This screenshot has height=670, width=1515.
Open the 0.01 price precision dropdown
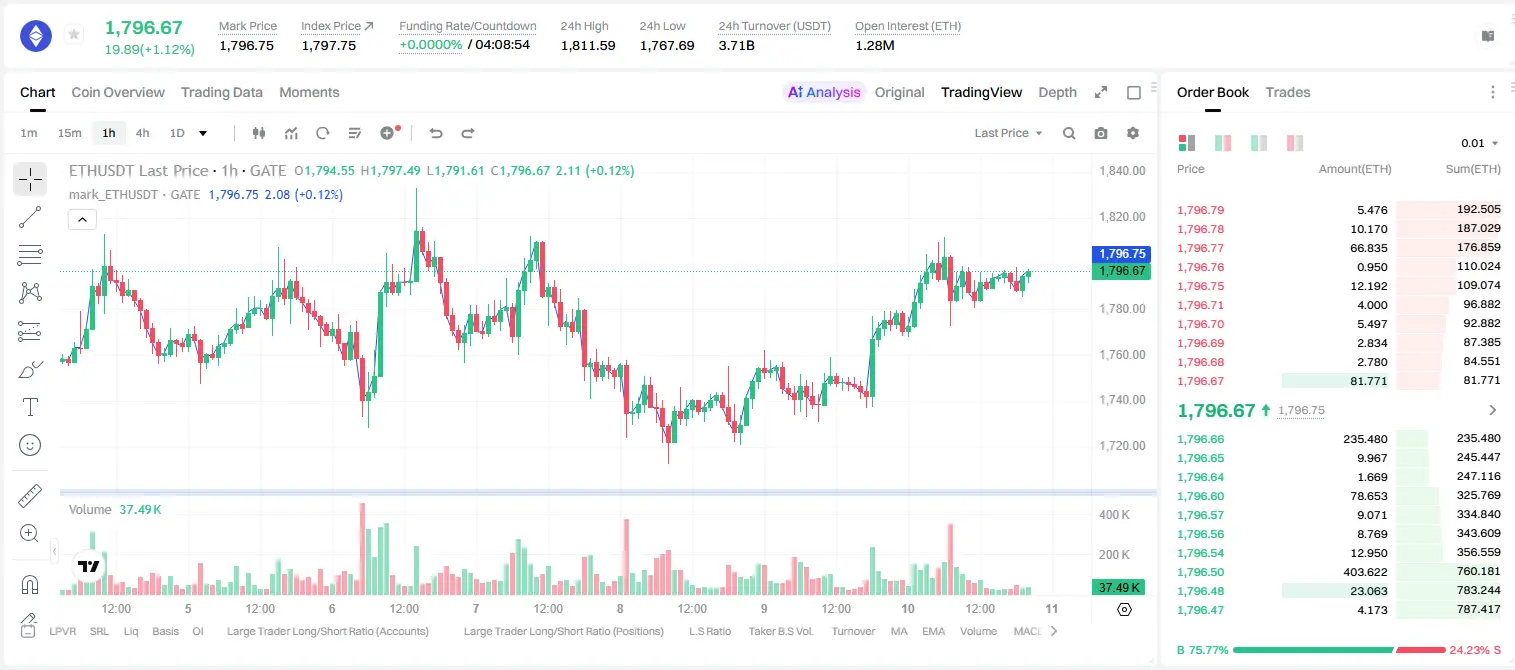point(1480,143)
